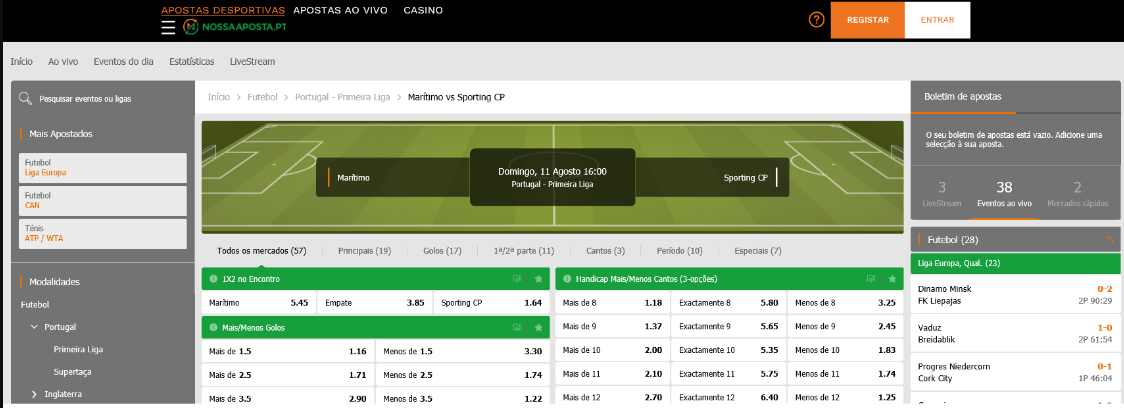Viewport: 1124px width, 408px height.
Task: Select Golos (17) tab
Action: tap(442, 251)
